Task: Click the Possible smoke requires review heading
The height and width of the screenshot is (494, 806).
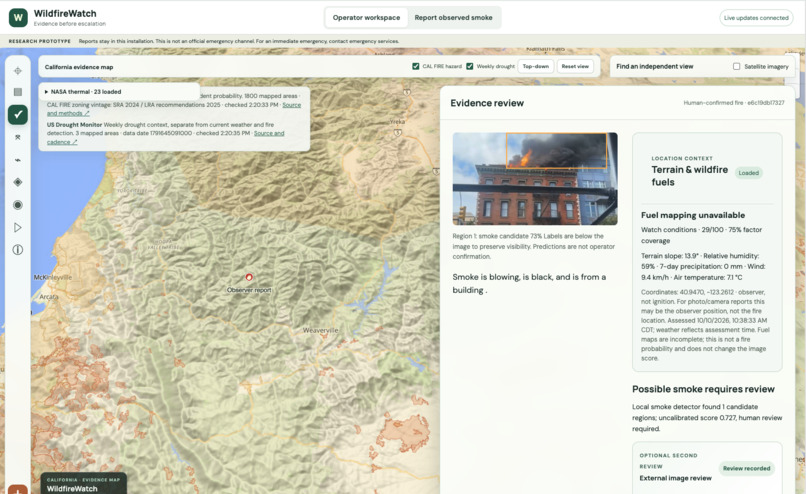Action: [x=703, y=389]
